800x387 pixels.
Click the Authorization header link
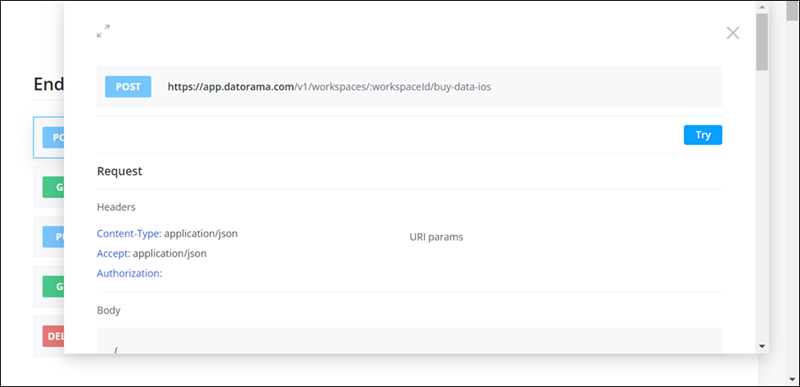pyautogui.click(x=130, y=273)
